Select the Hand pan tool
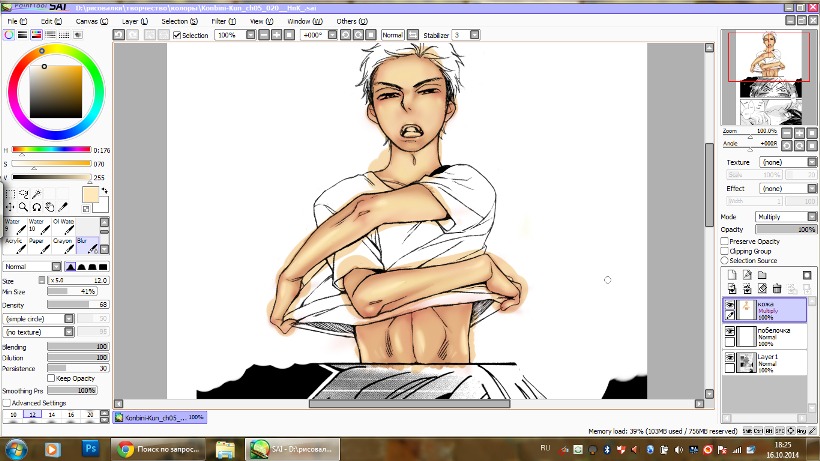The width and height of the screenshot is (820, 461). (50, 207)
